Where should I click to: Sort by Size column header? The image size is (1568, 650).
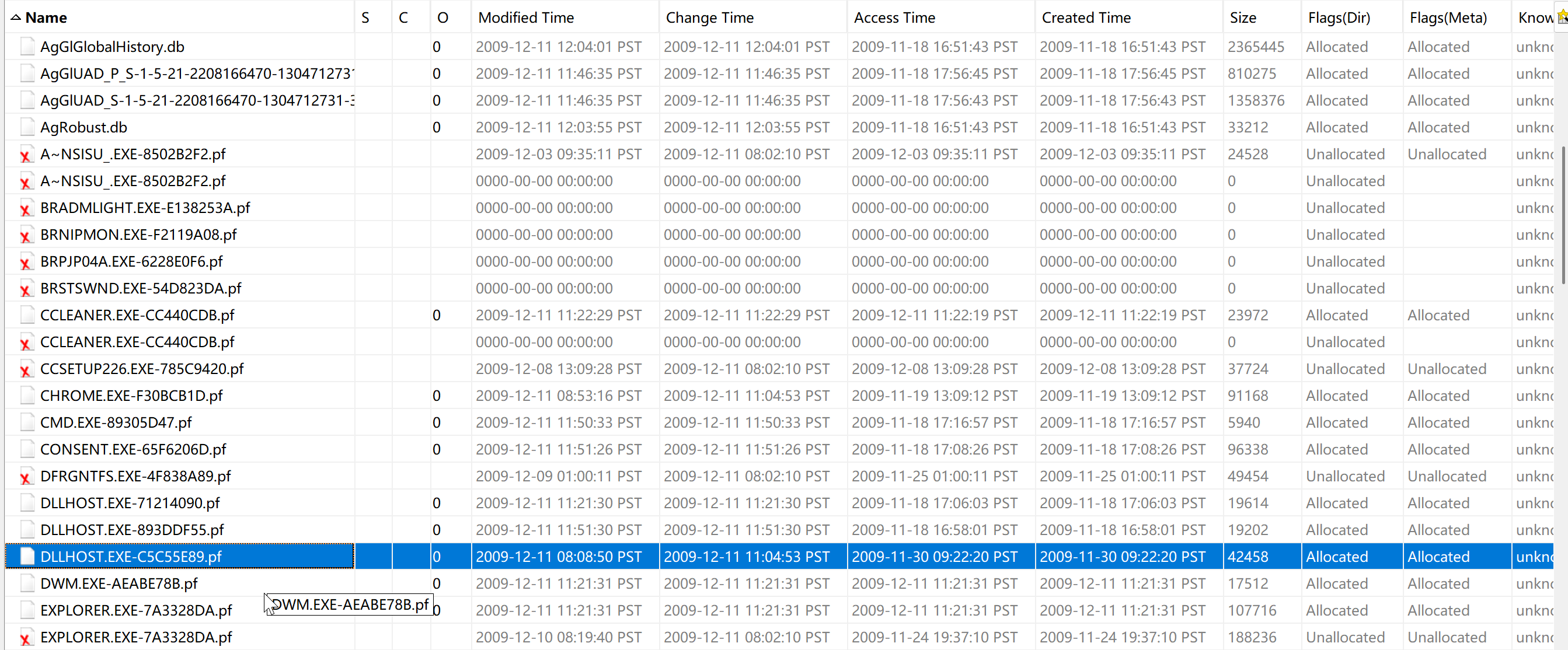[x=1242, y=18]
